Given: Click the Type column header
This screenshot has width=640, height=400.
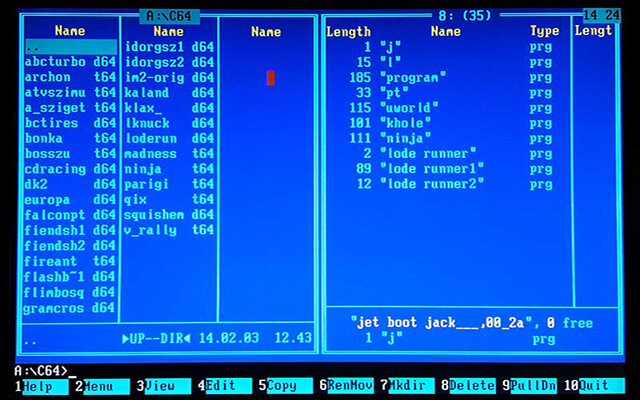Looking at the screenshot, I should coord(544,31).
